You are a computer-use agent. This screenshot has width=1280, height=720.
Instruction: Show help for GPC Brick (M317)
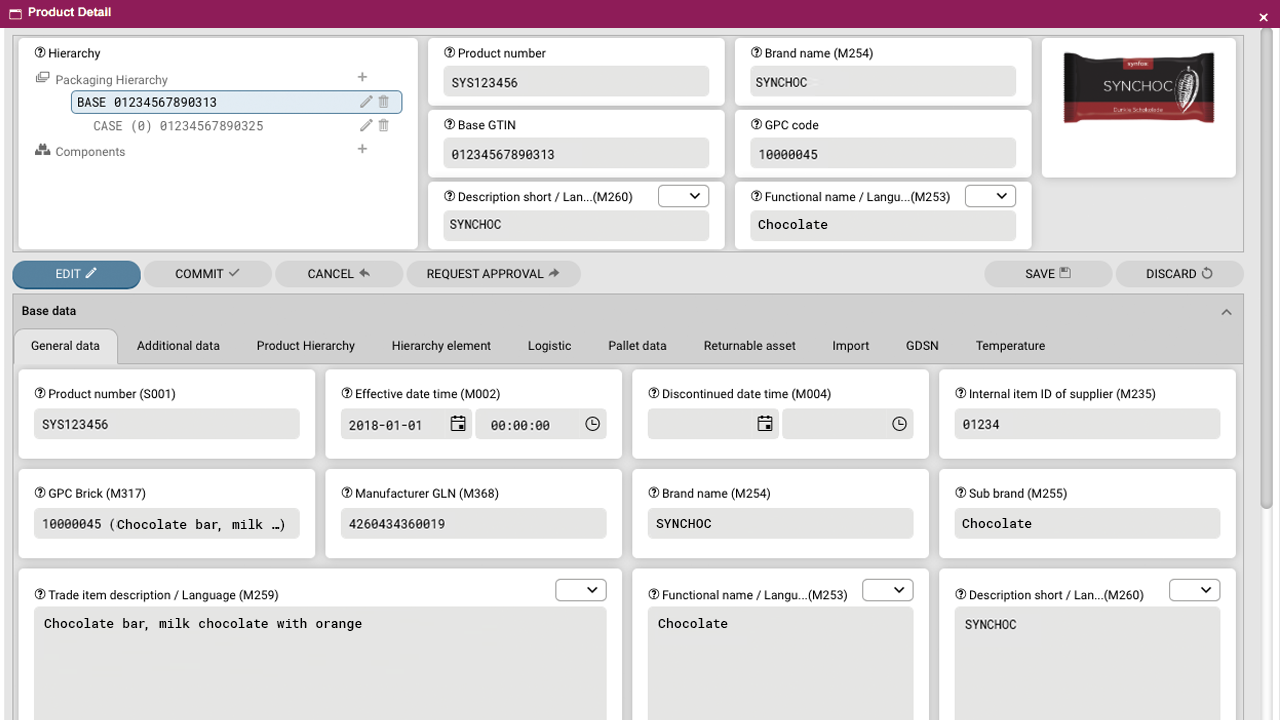click(40, 493)
